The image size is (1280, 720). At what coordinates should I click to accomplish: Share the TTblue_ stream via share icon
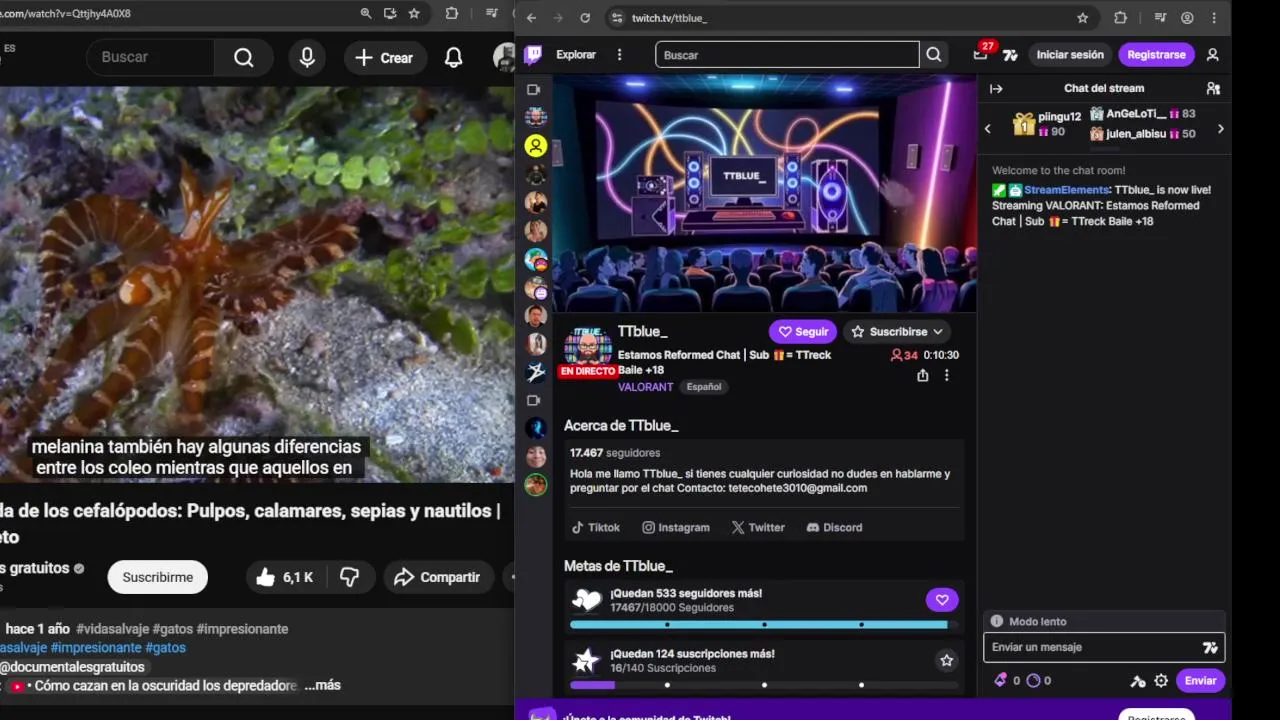pyautogui.click(x=923, y=375)
